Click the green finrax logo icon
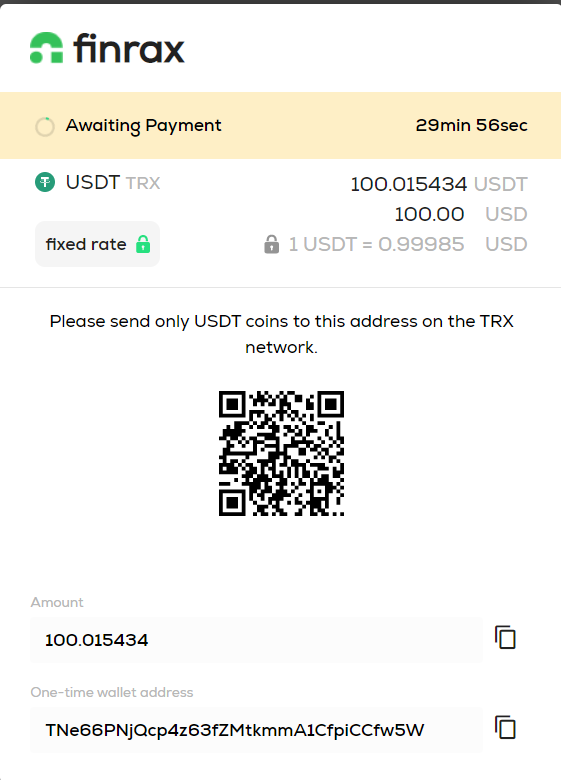The image size is (561, 780). tap(47, 48)
